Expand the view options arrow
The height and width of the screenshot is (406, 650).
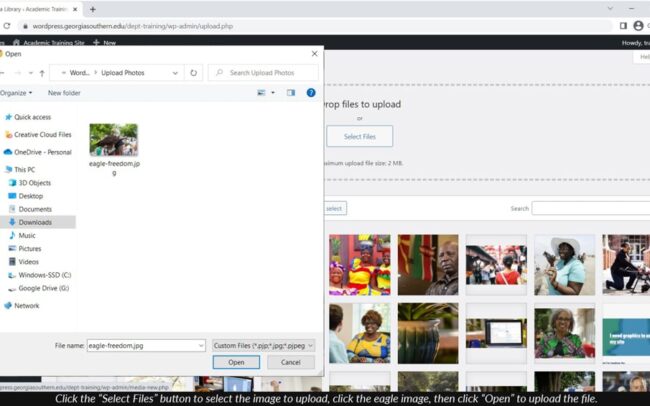click(x=273, y=93)
